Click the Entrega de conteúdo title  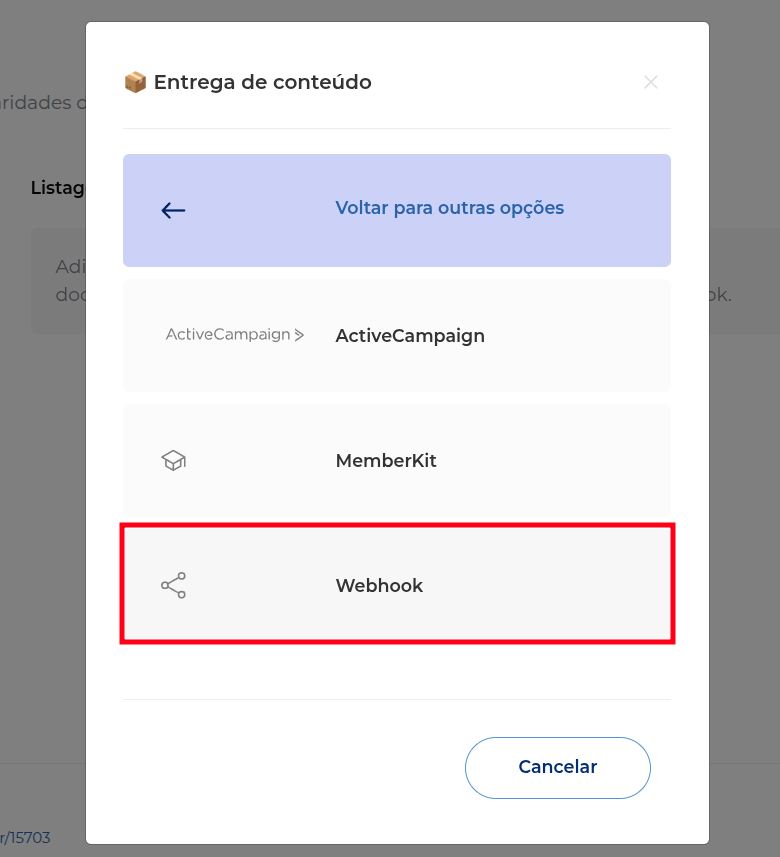262,82
